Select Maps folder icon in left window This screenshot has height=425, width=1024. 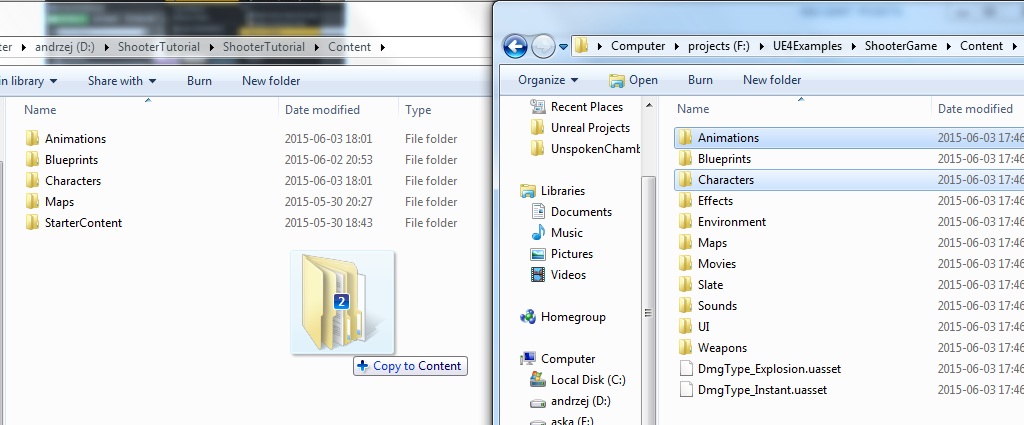tap(33, 201)
